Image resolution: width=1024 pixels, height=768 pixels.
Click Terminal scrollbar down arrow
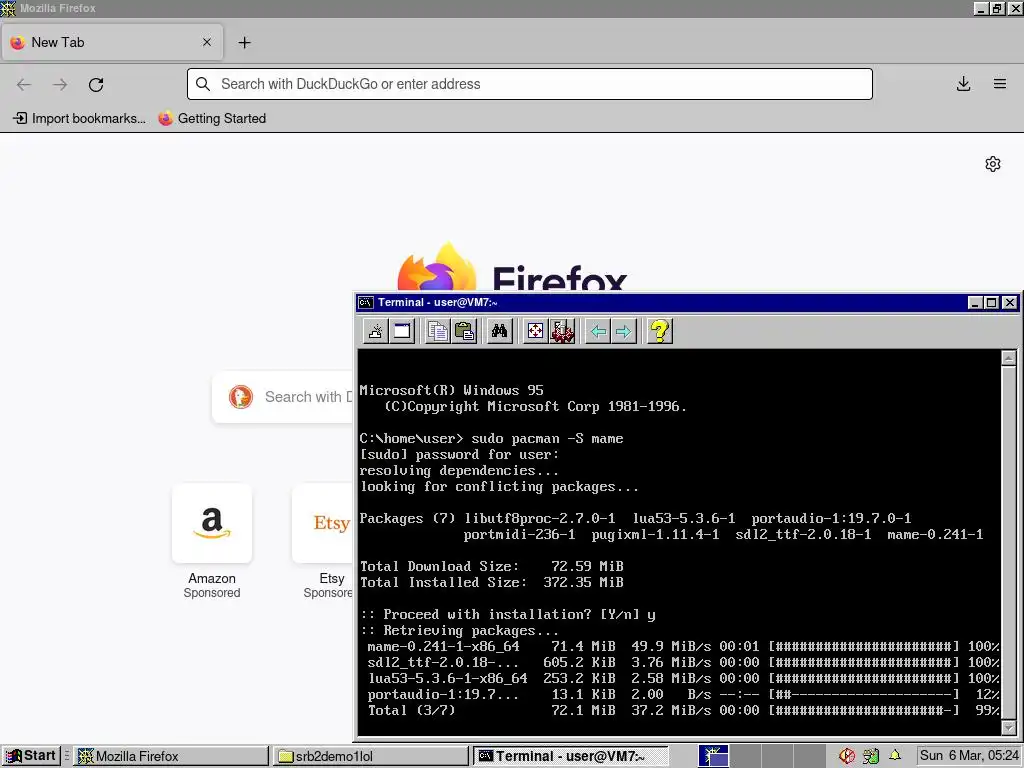1009,728
